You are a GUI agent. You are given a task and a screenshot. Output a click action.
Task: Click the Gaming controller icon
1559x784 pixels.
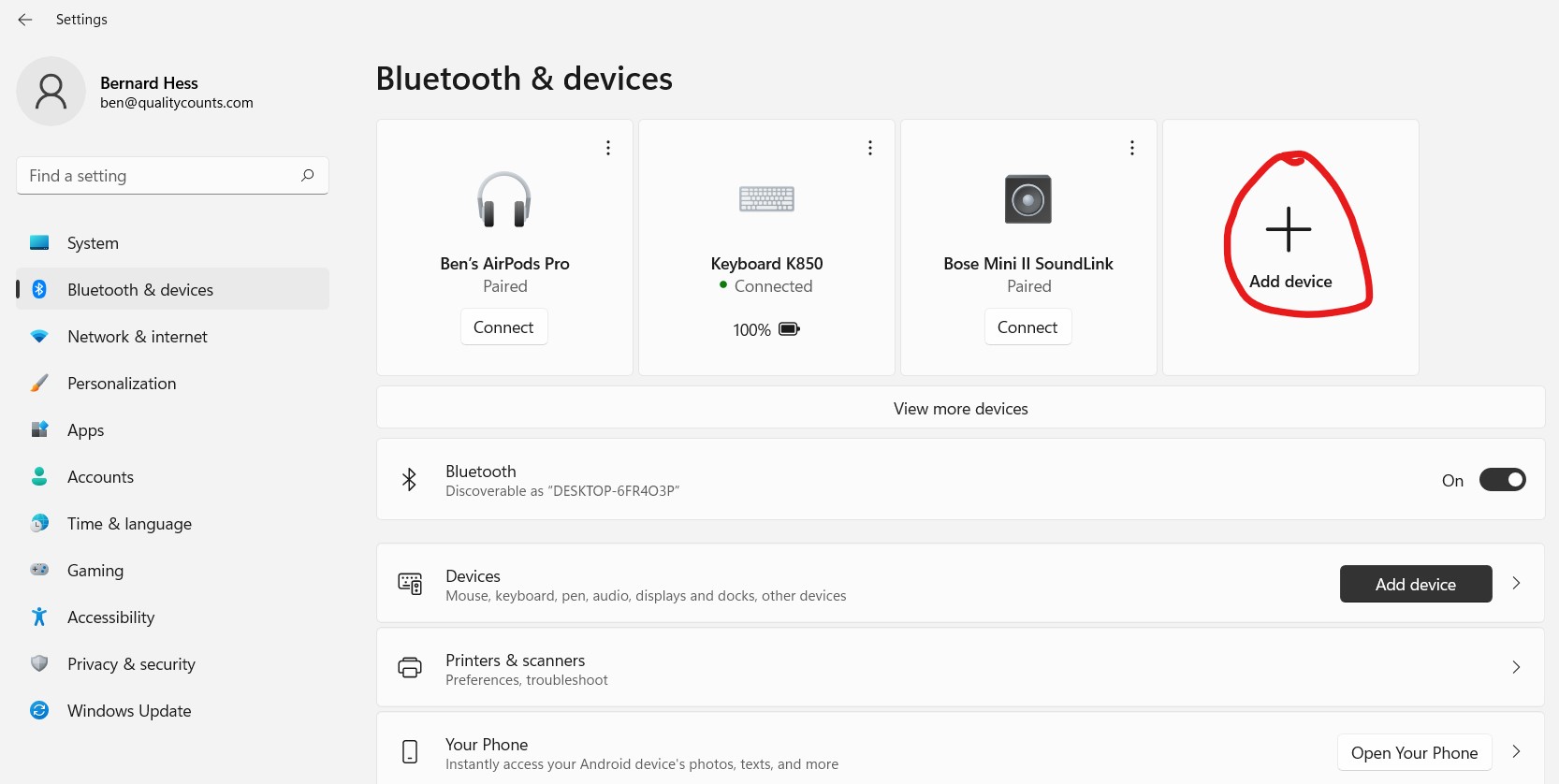pos(39,570)
